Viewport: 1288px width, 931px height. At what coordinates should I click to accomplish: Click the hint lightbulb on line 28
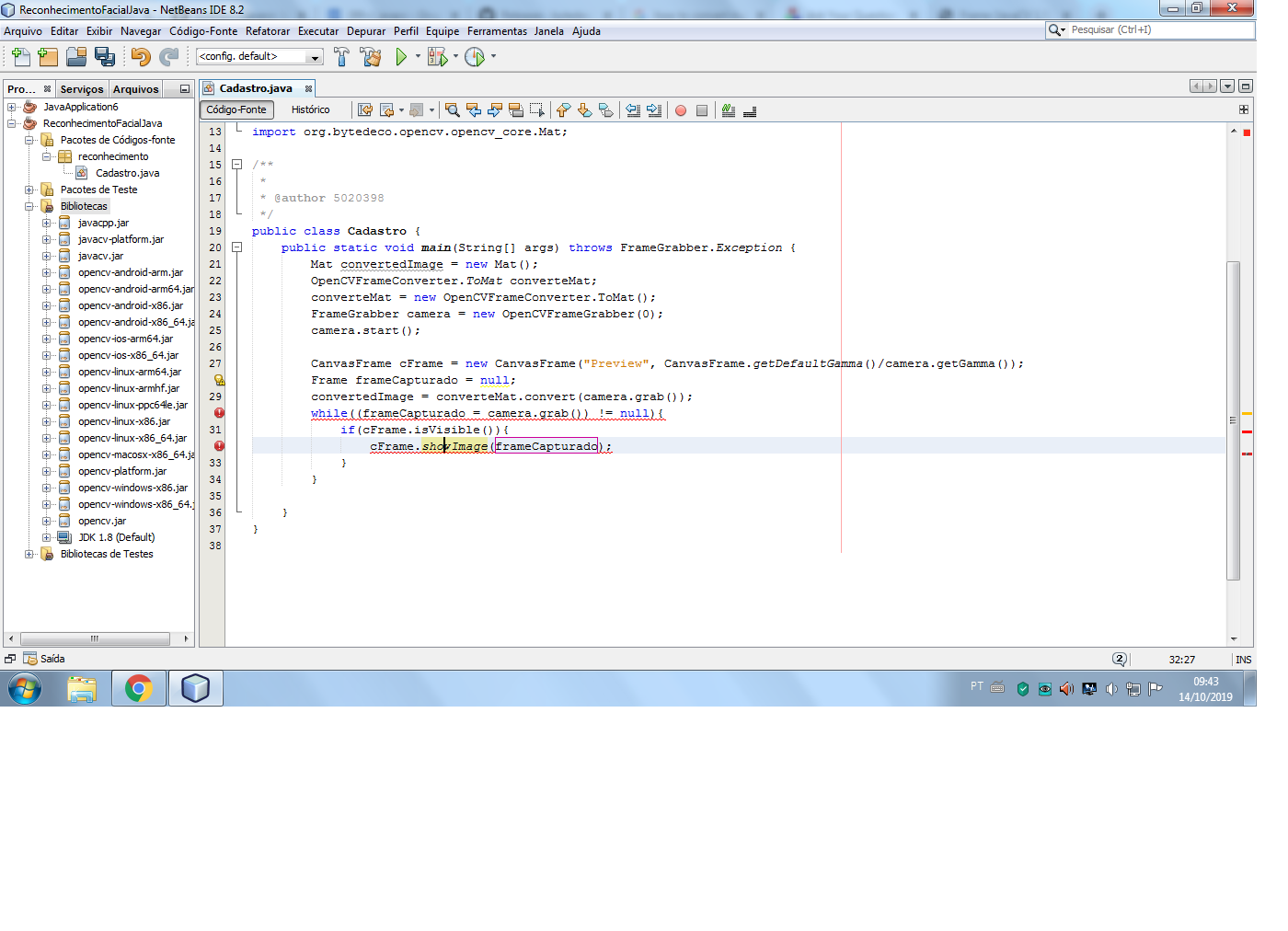click(x=219, y=380)
